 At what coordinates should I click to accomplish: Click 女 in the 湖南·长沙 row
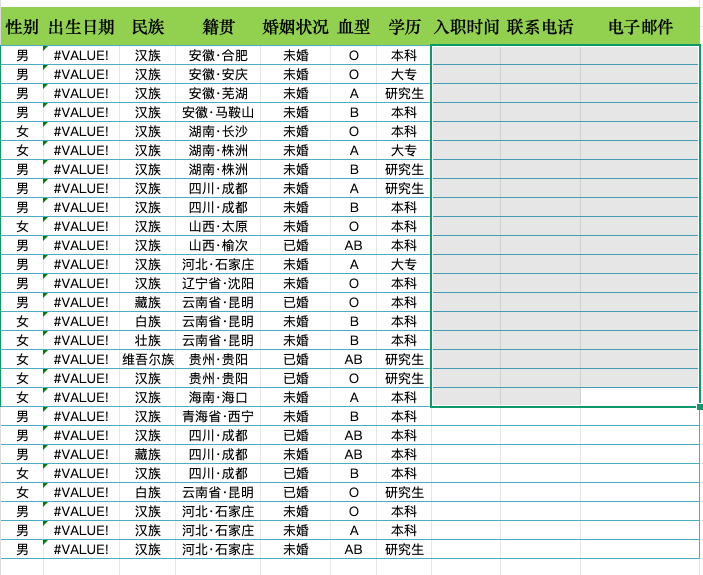coord(22,131)
